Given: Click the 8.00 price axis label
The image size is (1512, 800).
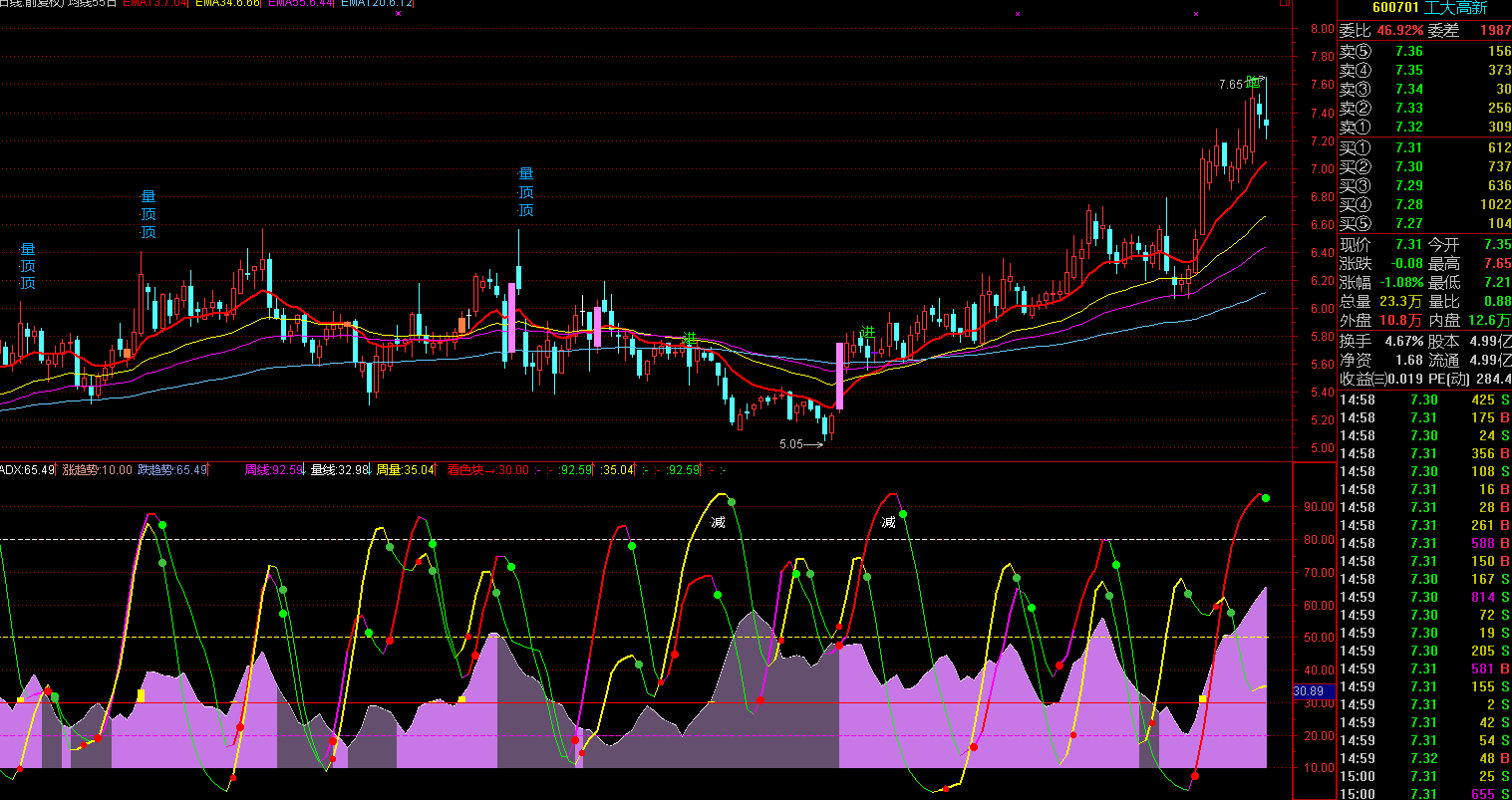Looking at the screenshot, I should point(1322,29).
